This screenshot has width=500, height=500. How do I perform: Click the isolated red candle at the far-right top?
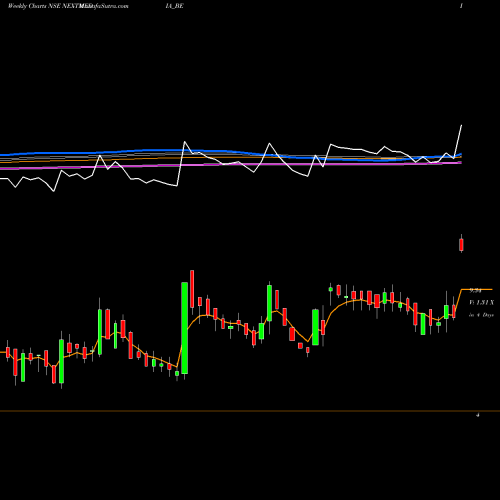461,244
